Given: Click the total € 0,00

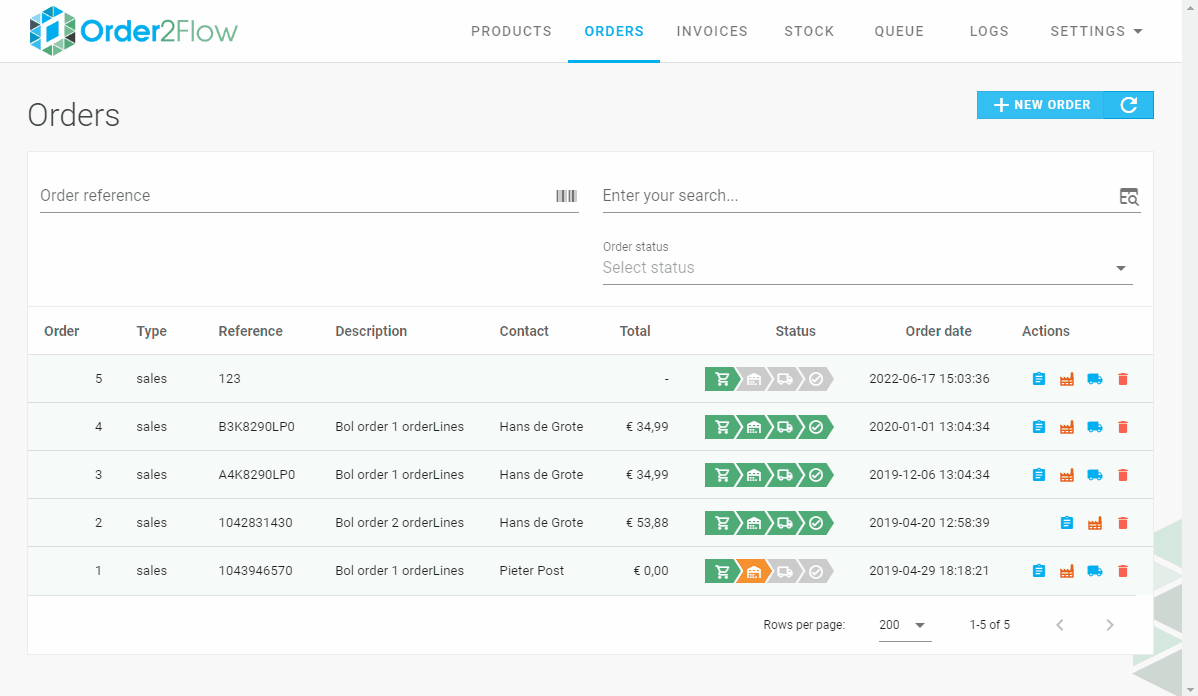Looking at the screenshot, I should pos(651,571).
